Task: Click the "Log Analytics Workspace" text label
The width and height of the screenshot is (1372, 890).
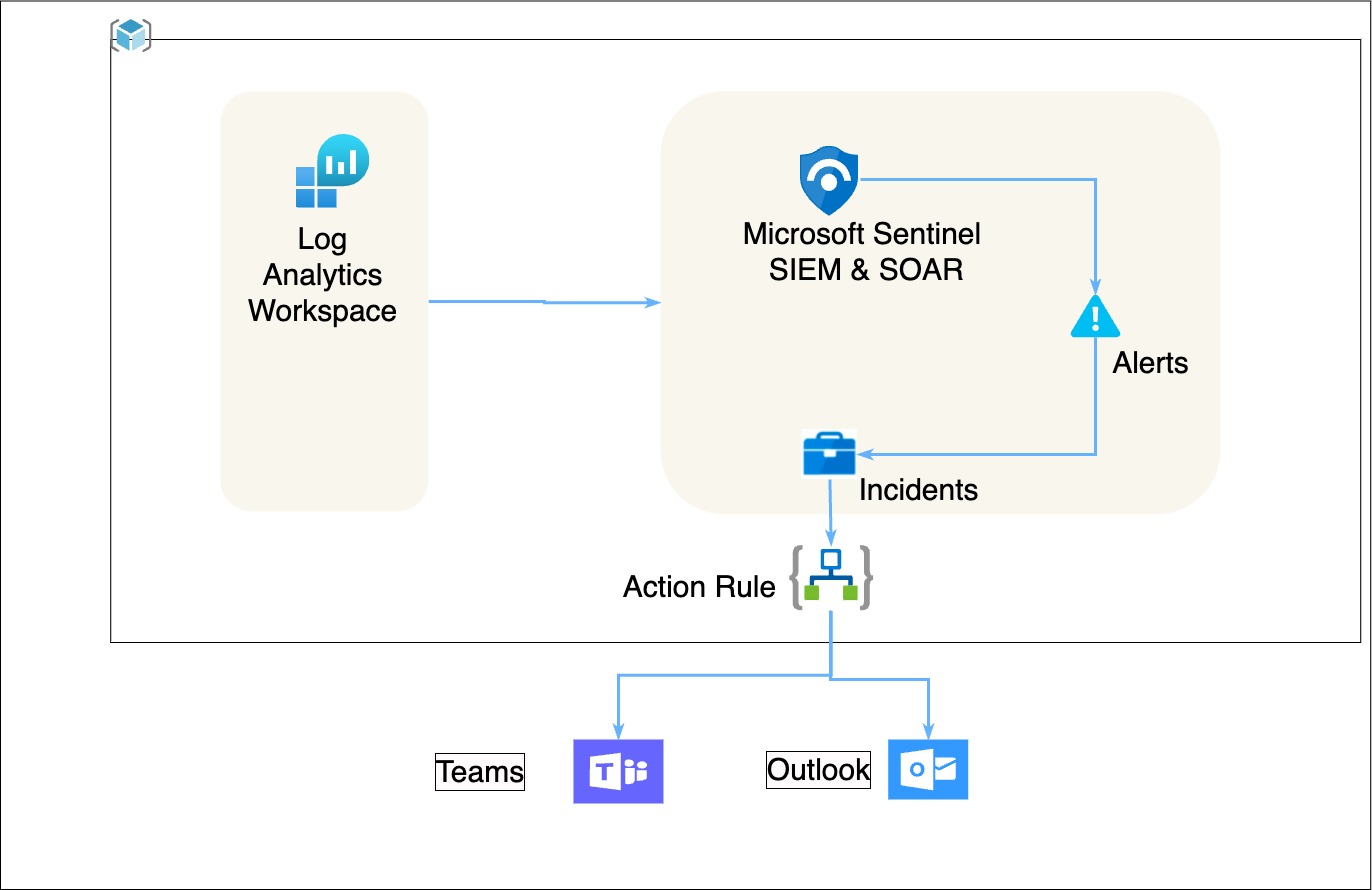Action: (x=322, y=275)
